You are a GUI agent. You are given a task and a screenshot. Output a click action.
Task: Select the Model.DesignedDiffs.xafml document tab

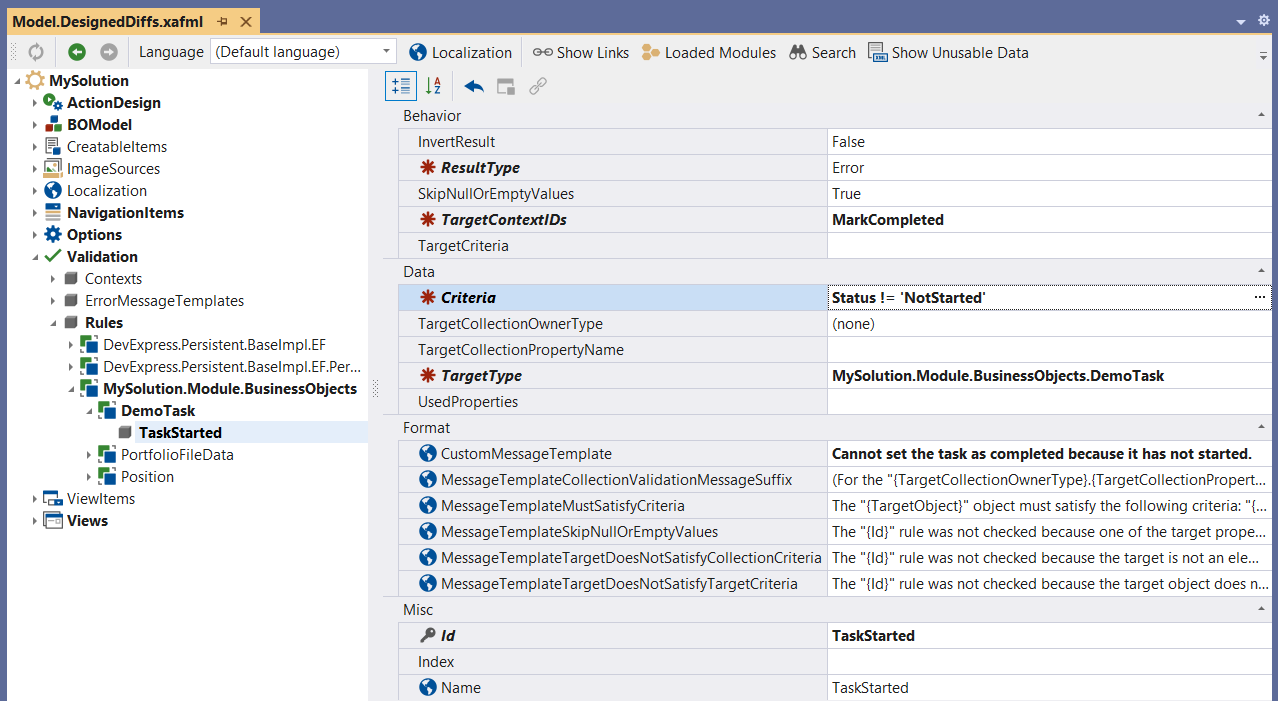click(x=110, y=21)
